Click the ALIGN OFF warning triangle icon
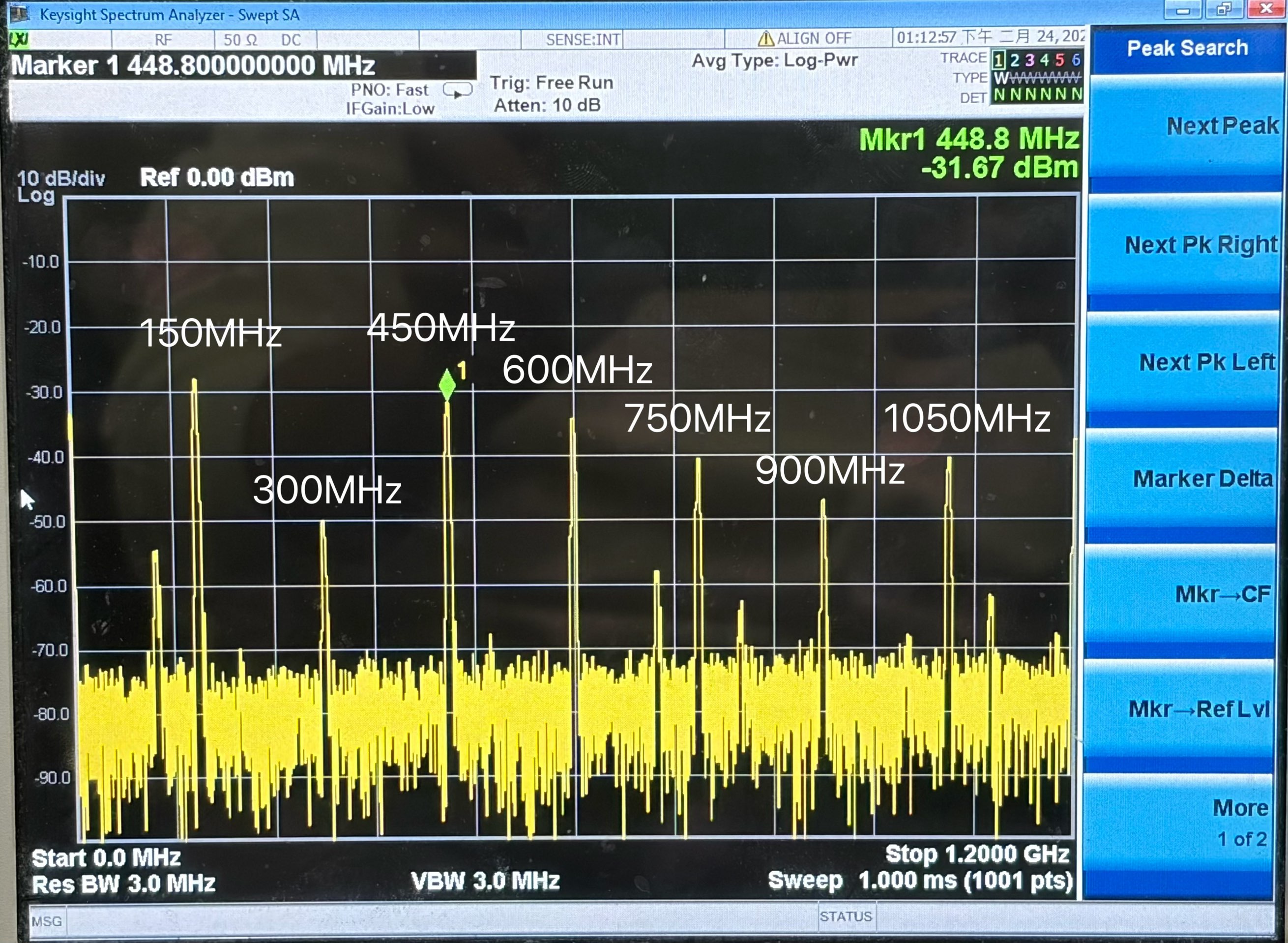The height and width of the screenshot is (943, 1288). [765, 39]
